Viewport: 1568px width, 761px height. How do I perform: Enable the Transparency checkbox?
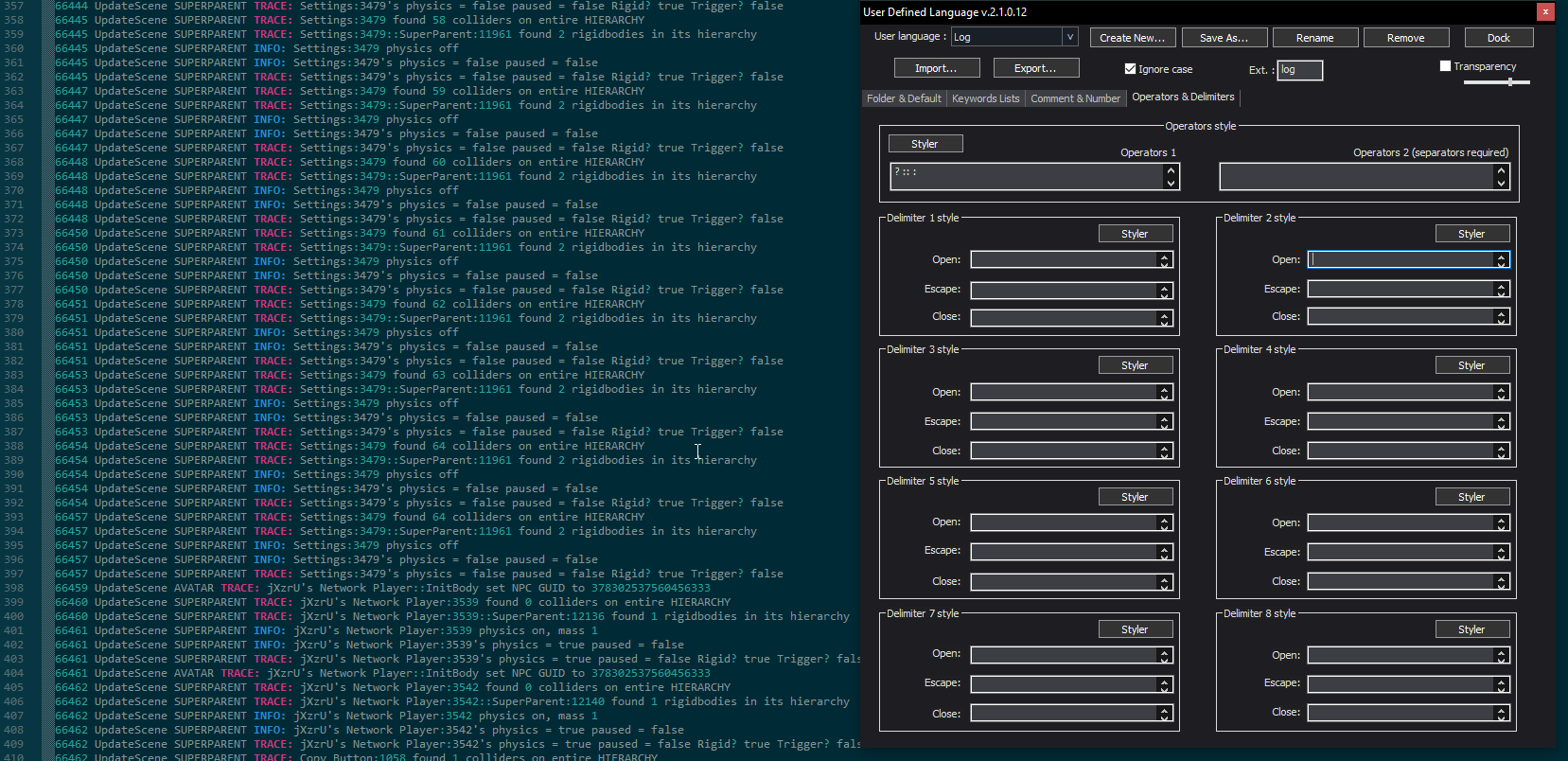pyautogui.click(x=1445, y=66)
